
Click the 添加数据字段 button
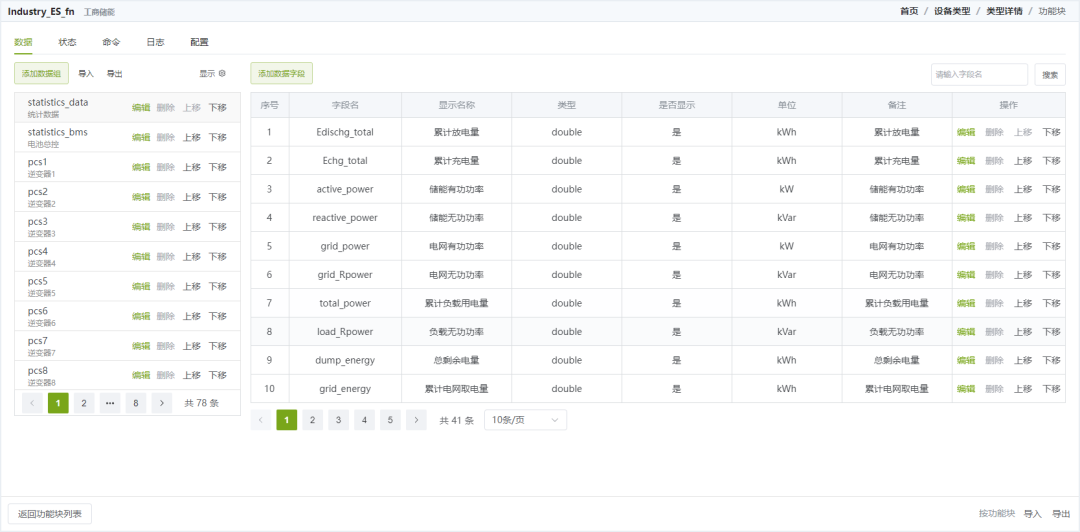281,73
